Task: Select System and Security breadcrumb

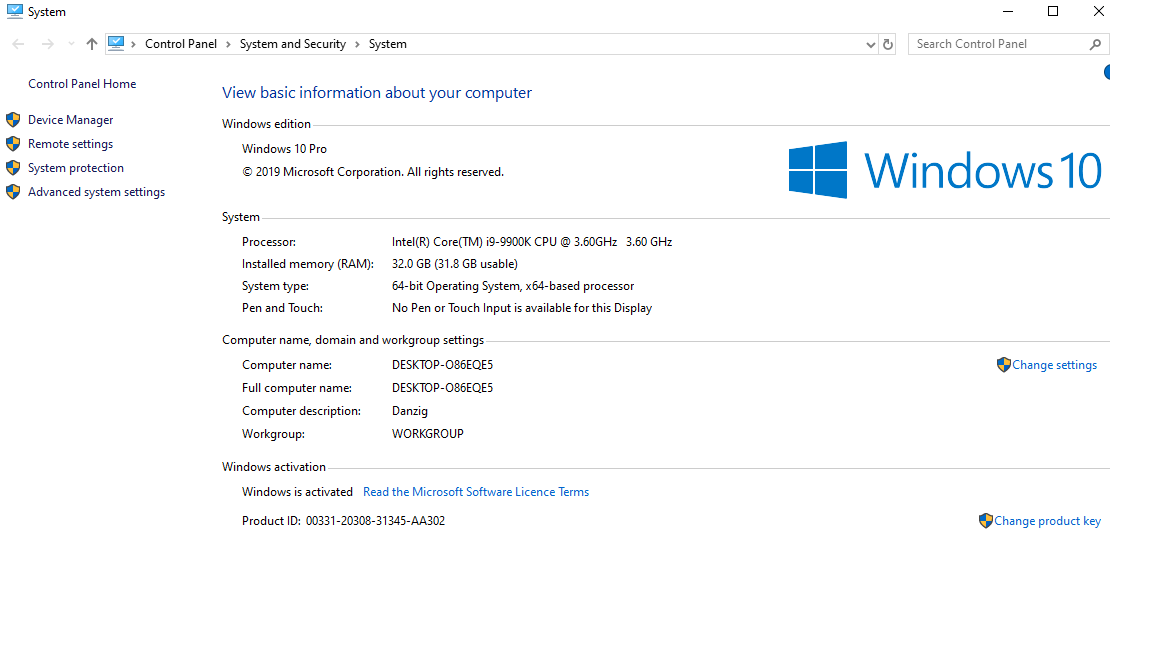Action: 292,44
